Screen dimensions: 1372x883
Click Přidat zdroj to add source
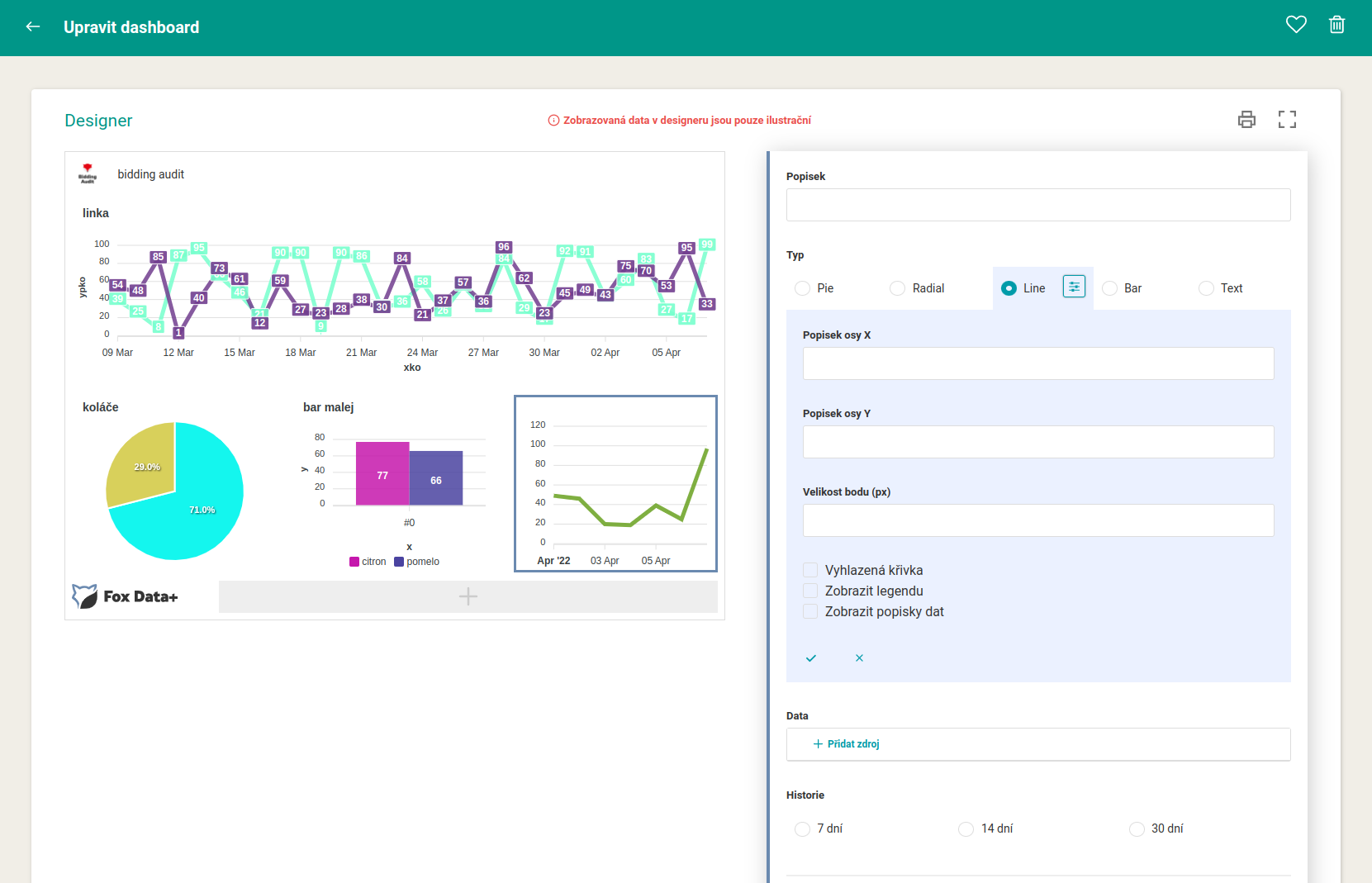pos(847,744)
